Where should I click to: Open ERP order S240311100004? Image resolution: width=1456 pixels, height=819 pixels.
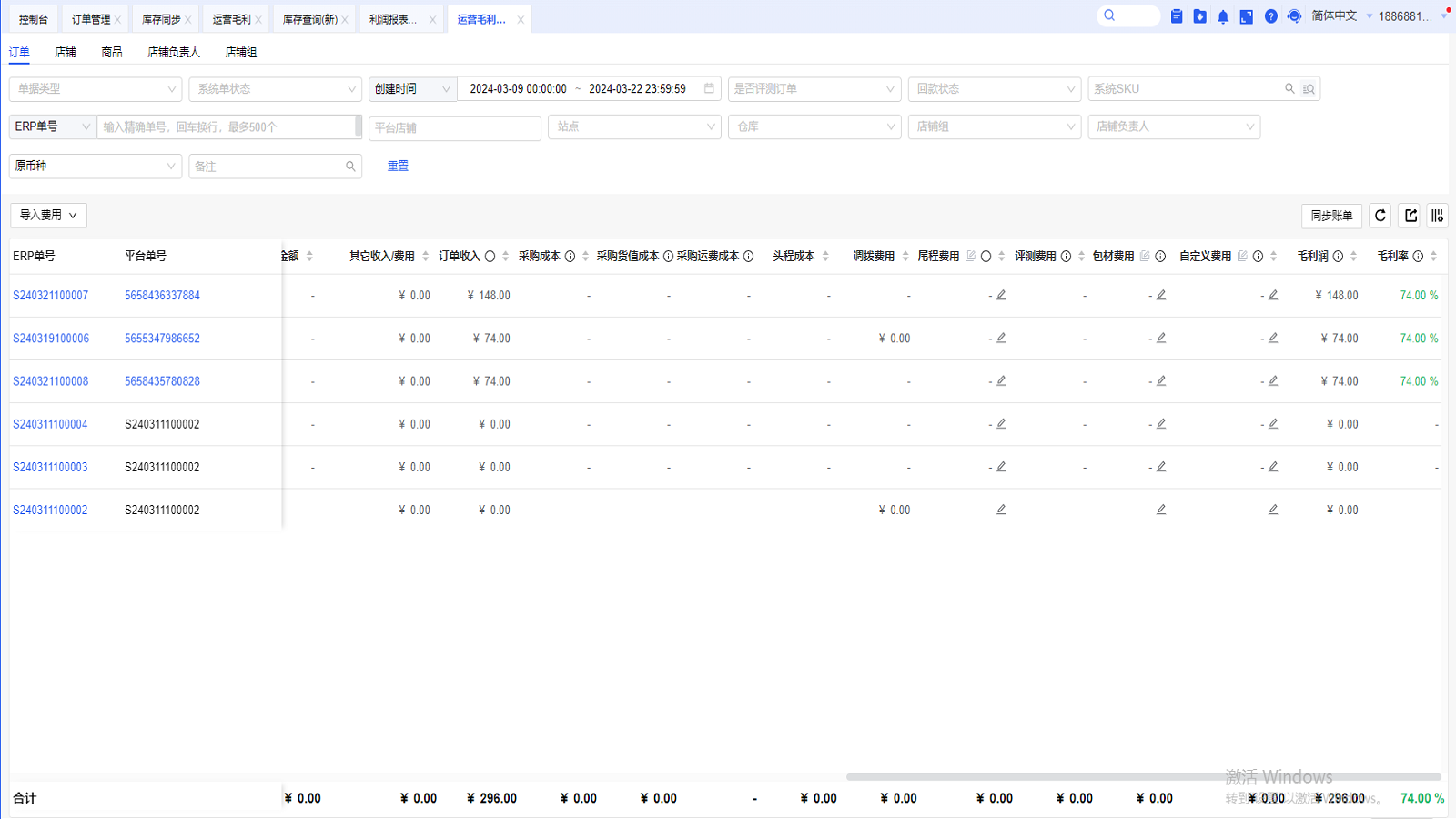click(50, 424)
